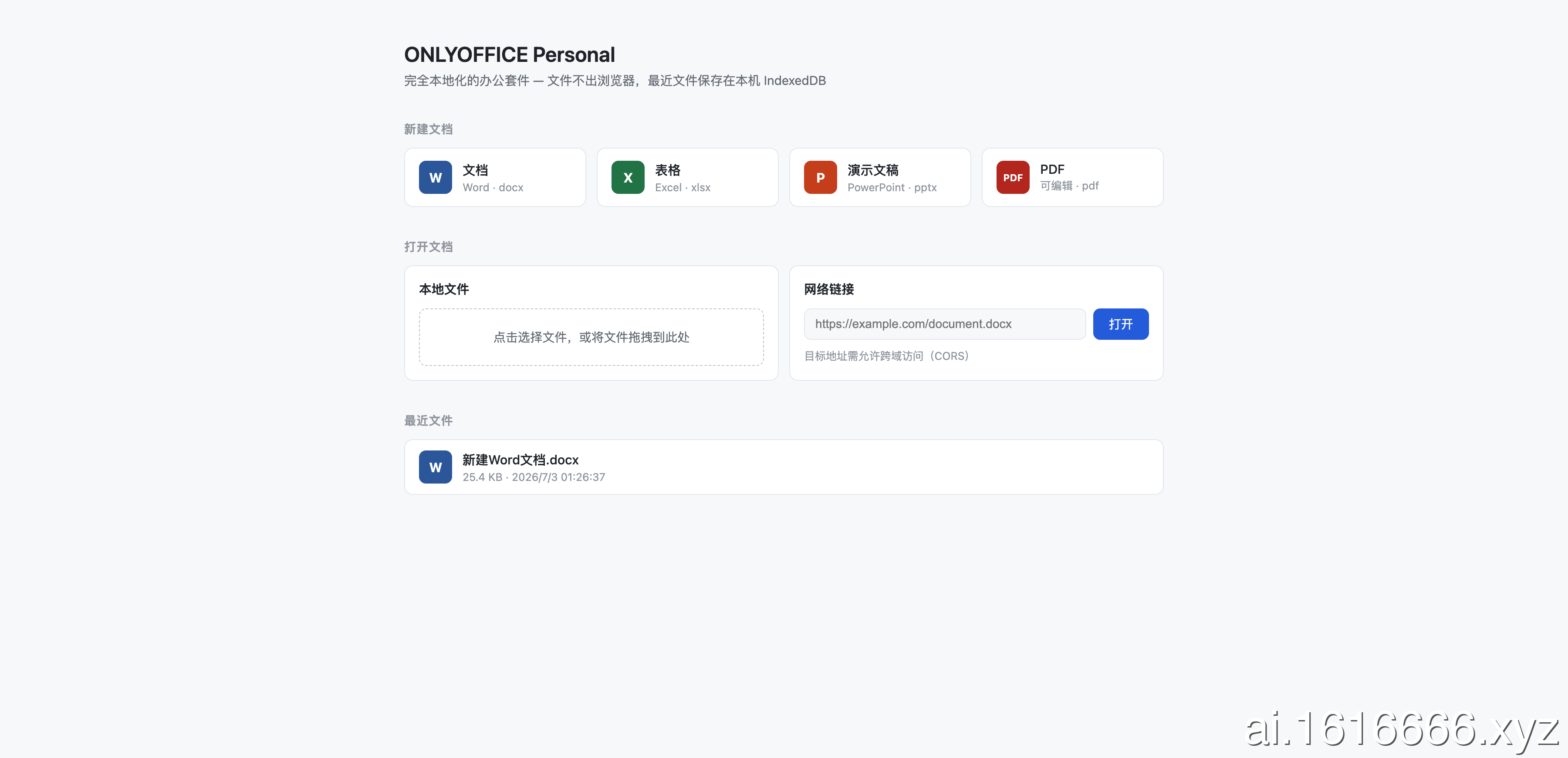The width and height of the screenshot is (1568, 758).
Task: Click the blue 打开 button
Action: click(x=1121, y=324)
